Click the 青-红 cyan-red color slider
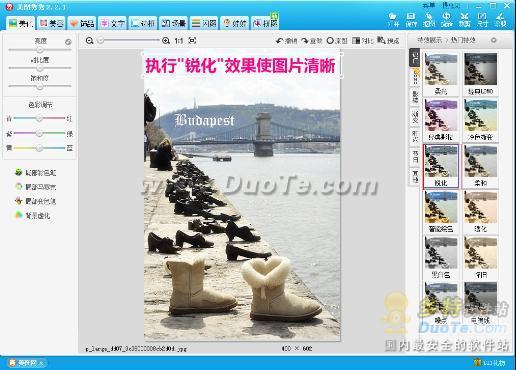The image size is (516, 370). click(x=39, y=118)
